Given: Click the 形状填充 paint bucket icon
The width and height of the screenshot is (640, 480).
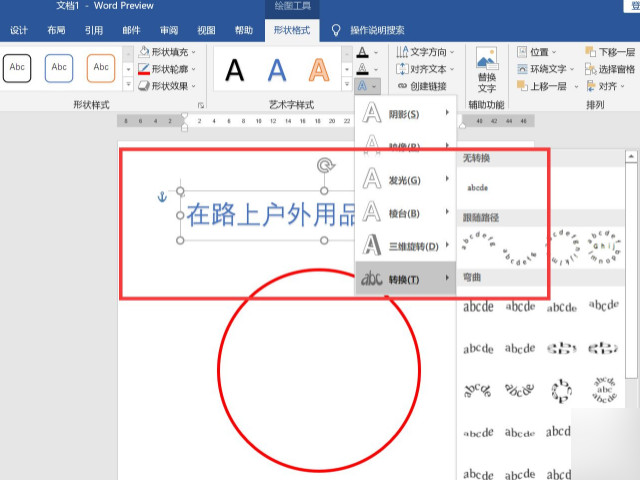Looking at the screenshot, I should coord(144,52).
